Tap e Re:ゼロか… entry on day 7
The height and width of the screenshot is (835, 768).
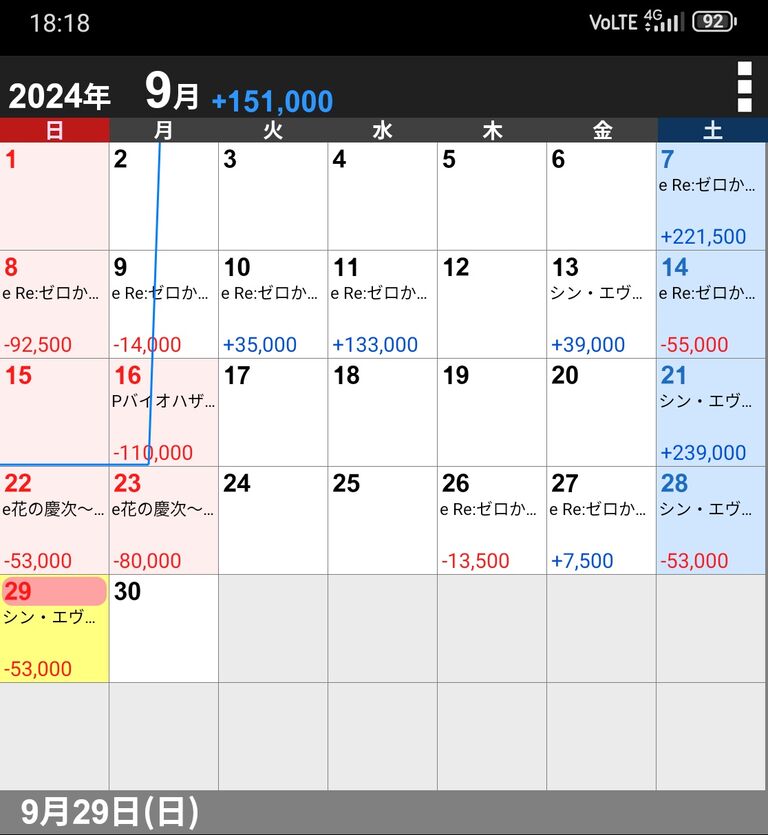(707, 185)
